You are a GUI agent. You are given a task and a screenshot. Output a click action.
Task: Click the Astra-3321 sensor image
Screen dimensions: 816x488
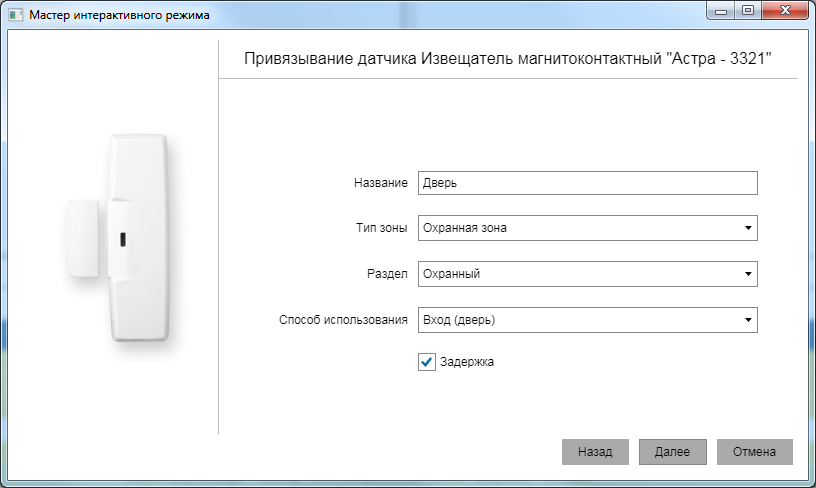[x=118, y=238]
